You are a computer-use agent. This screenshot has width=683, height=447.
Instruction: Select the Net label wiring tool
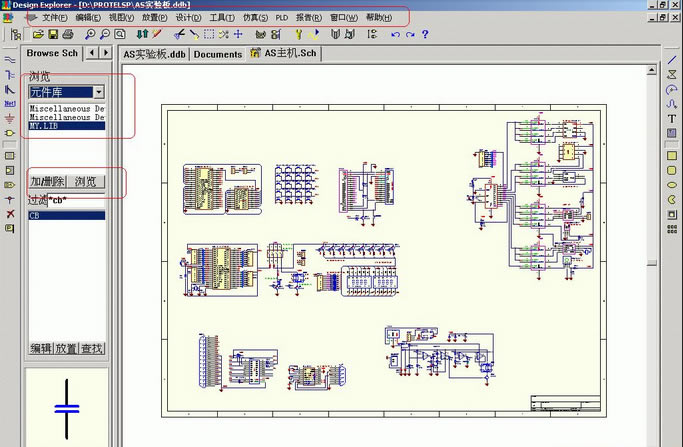[10, 103]
